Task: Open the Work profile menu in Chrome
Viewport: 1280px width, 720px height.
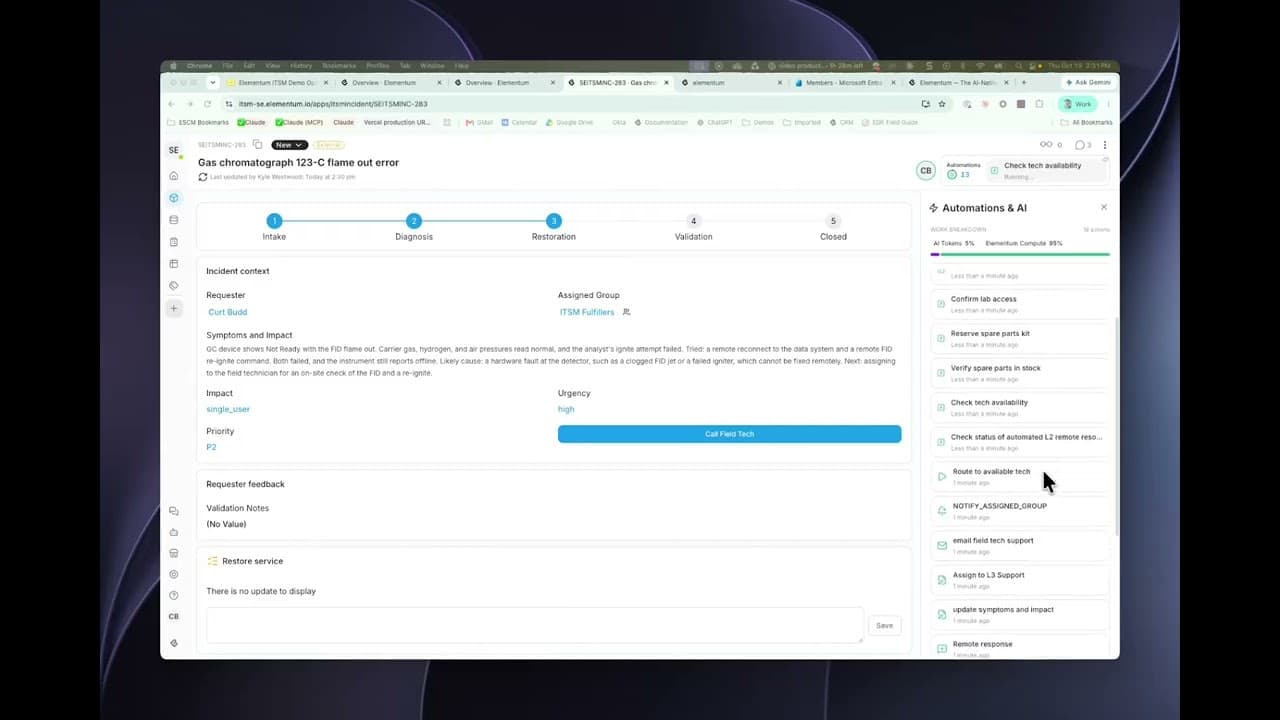Action: (1078, 104)
